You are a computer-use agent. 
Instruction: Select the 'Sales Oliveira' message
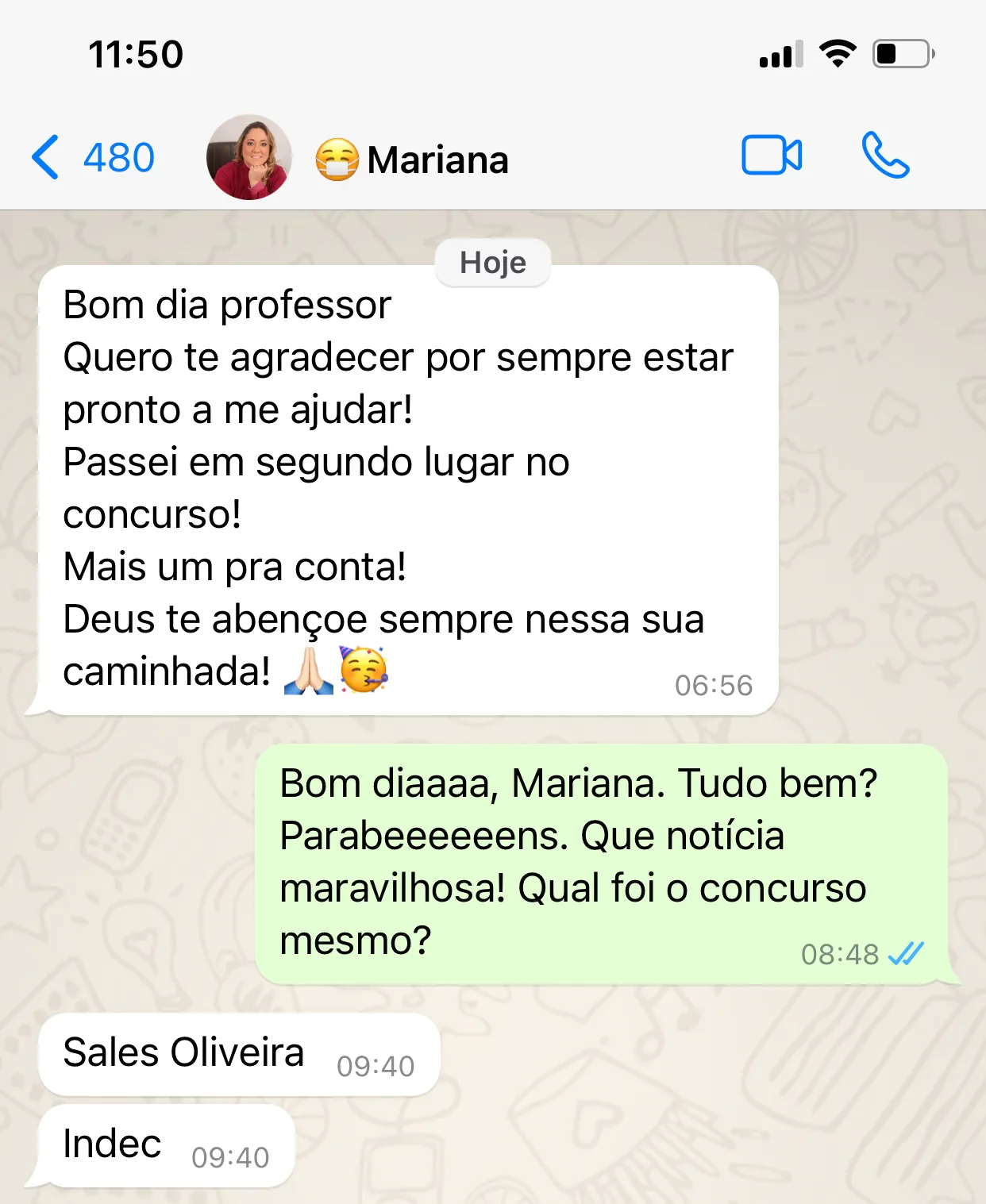(239, 1055)
